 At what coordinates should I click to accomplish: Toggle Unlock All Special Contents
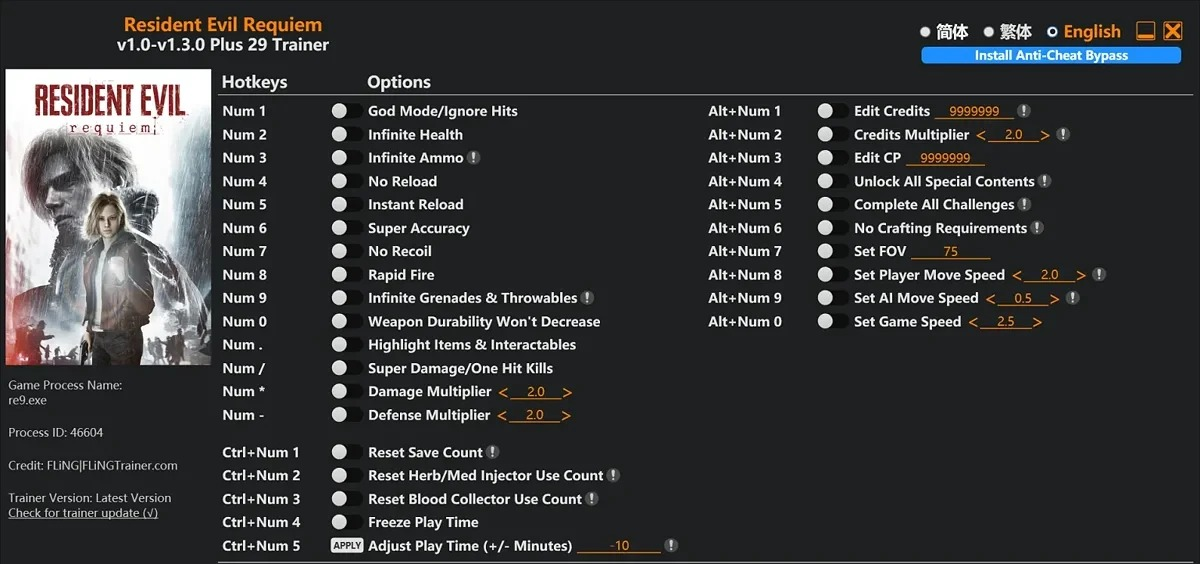point(832,181)
